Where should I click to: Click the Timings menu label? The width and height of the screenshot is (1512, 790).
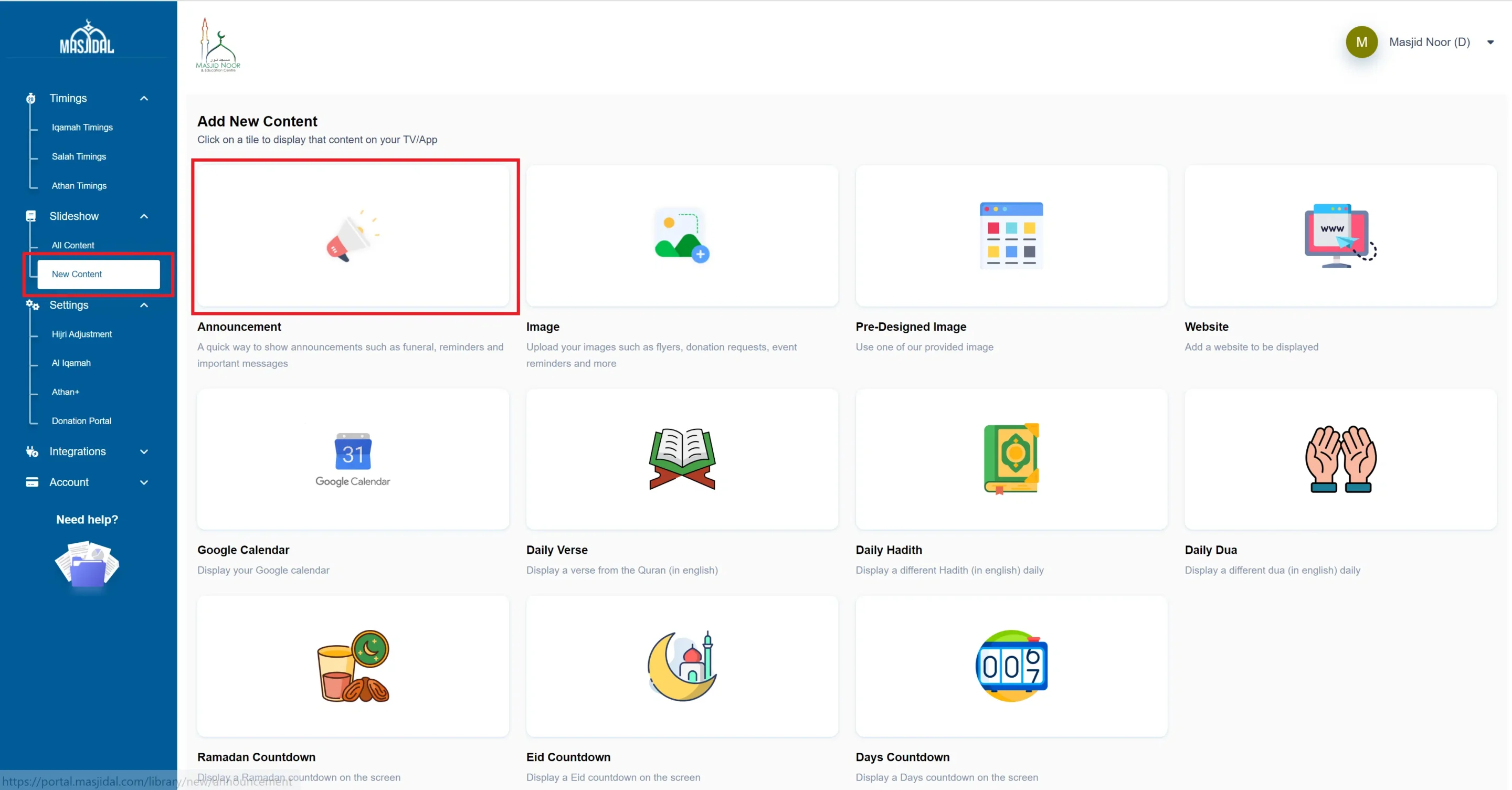click(68, 98)
